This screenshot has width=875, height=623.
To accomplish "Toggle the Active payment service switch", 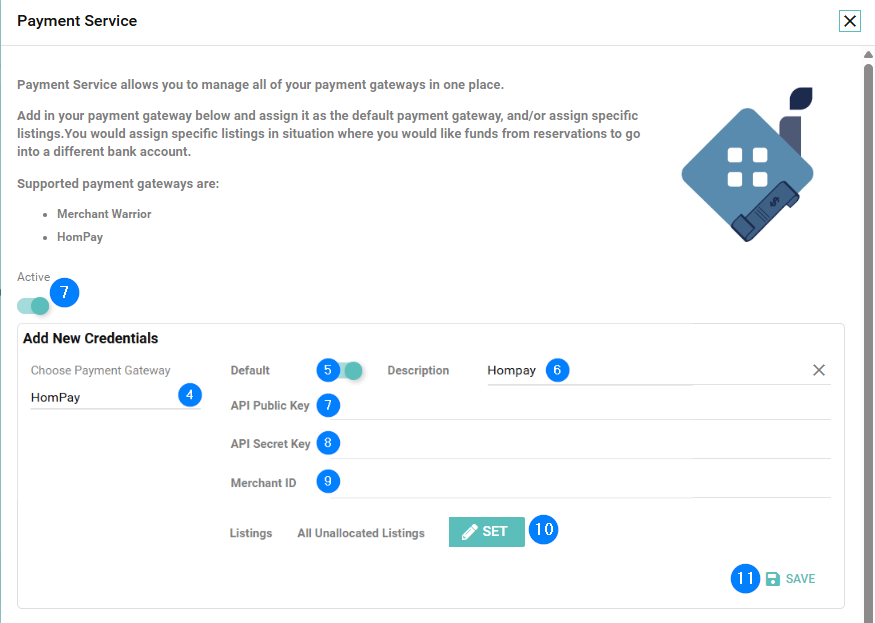I will point(33,305).
